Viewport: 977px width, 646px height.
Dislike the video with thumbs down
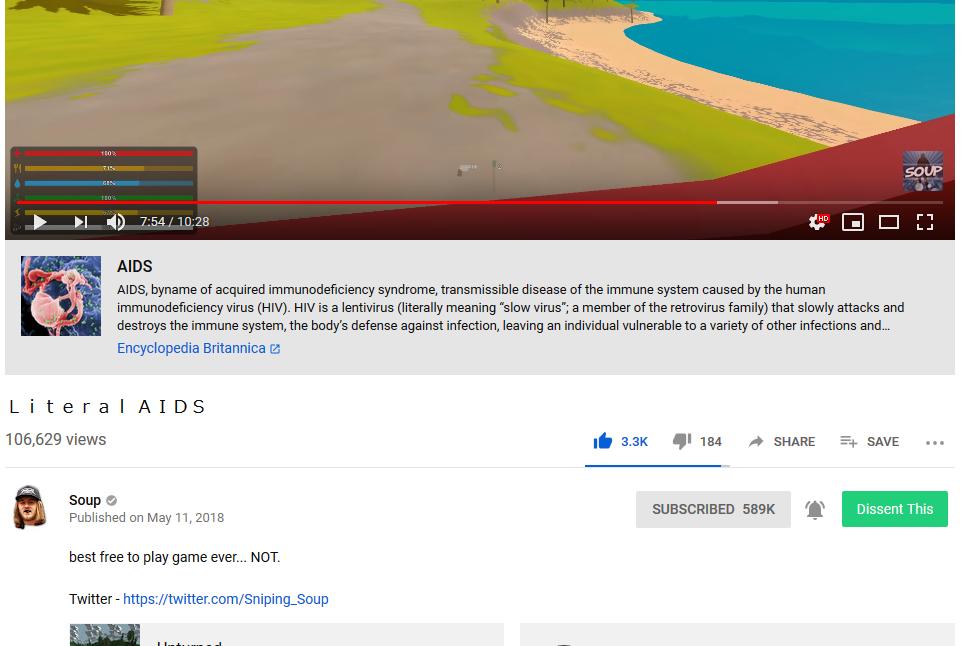[697, 442]
